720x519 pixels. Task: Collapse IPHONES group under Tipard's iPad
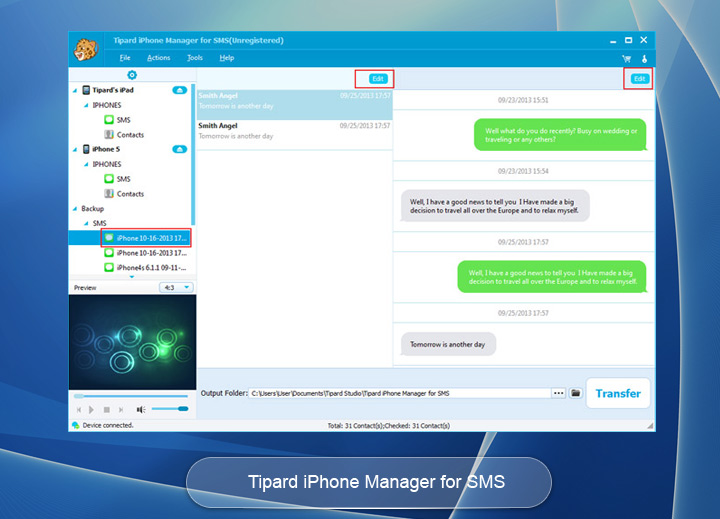tap(86, 105)
